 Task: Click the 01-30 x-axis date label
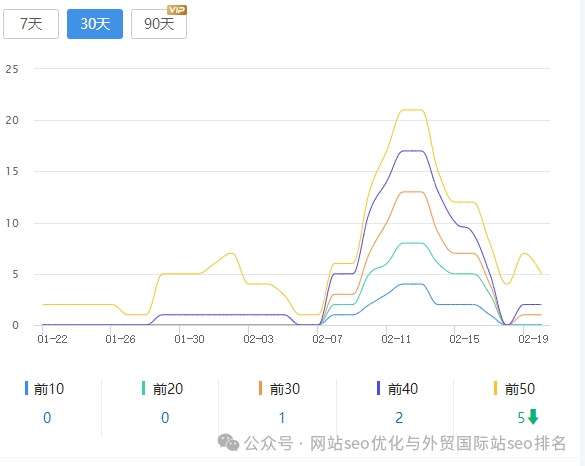click(189, 339)
